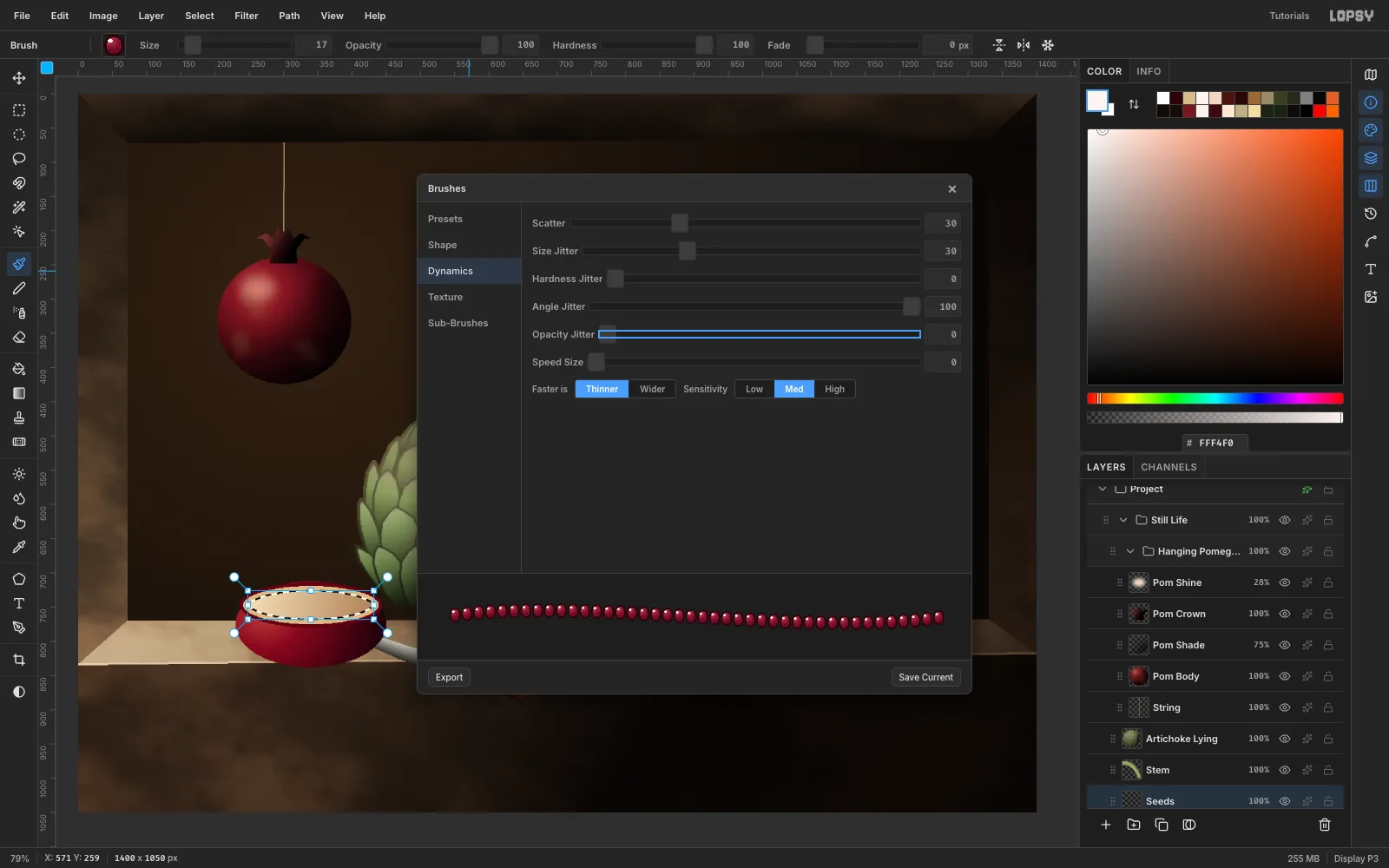The height and width of the screenshot is (868, 1389).
Task: Click the Scatter slider handle
Action: (680, 223)
